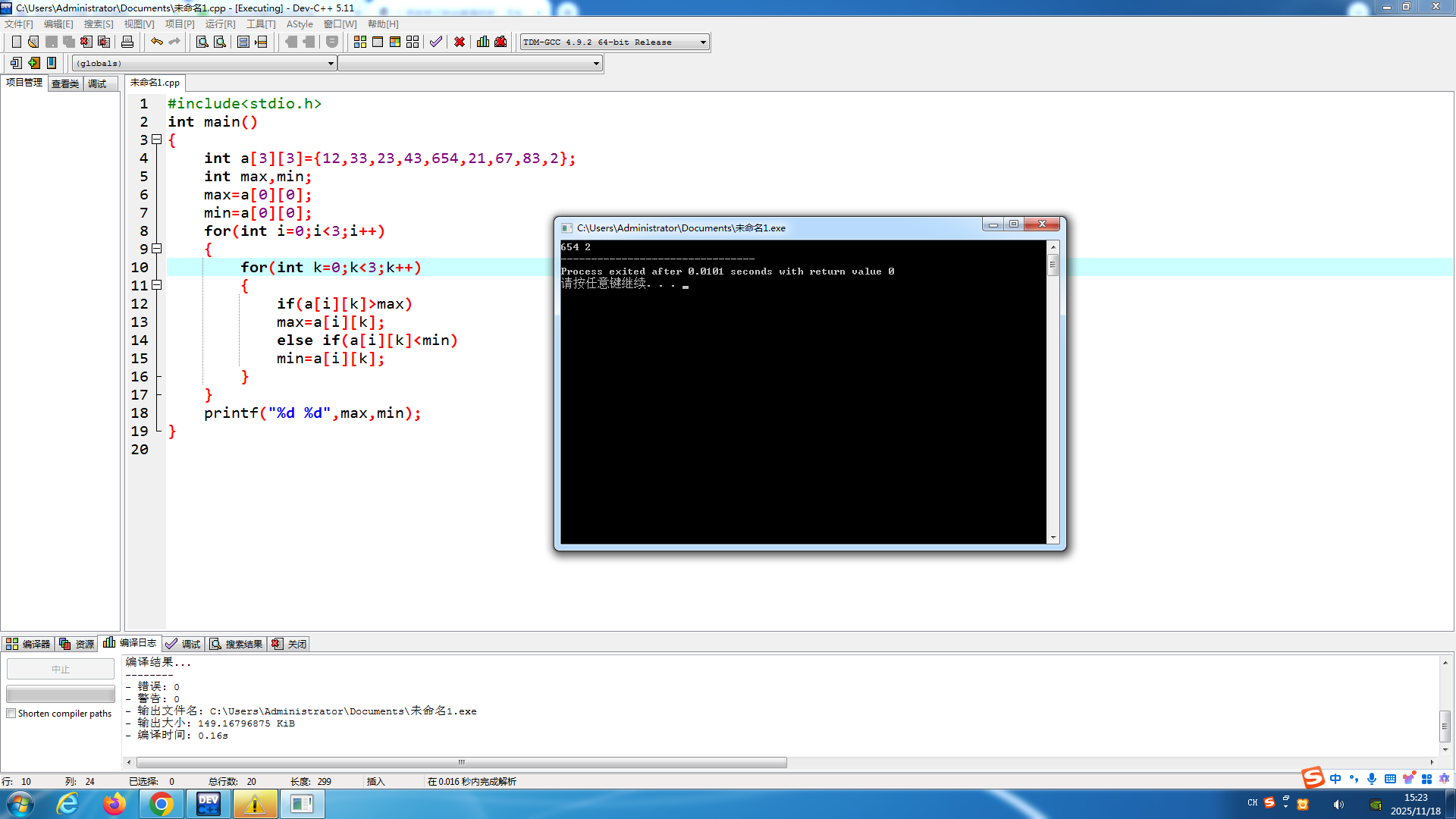The width and height of the screenshot is (1456, 819).
Task: Collapse code fold at line 9
Action: (x=157, y=249)
